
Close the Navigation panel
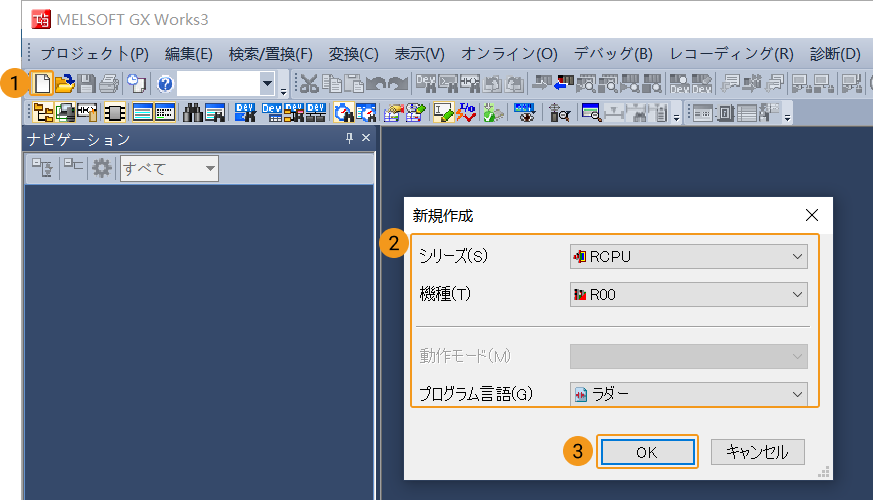366,138
